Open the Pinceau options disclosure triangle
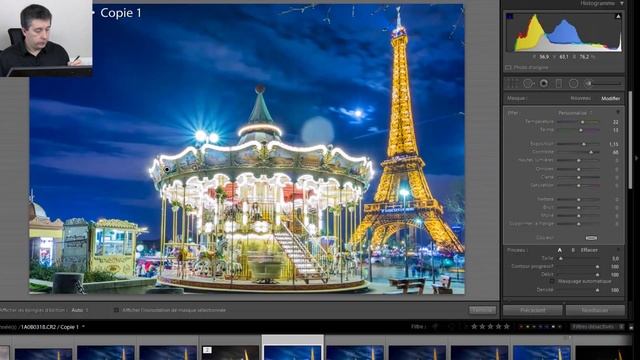 [x=618, y=250]
